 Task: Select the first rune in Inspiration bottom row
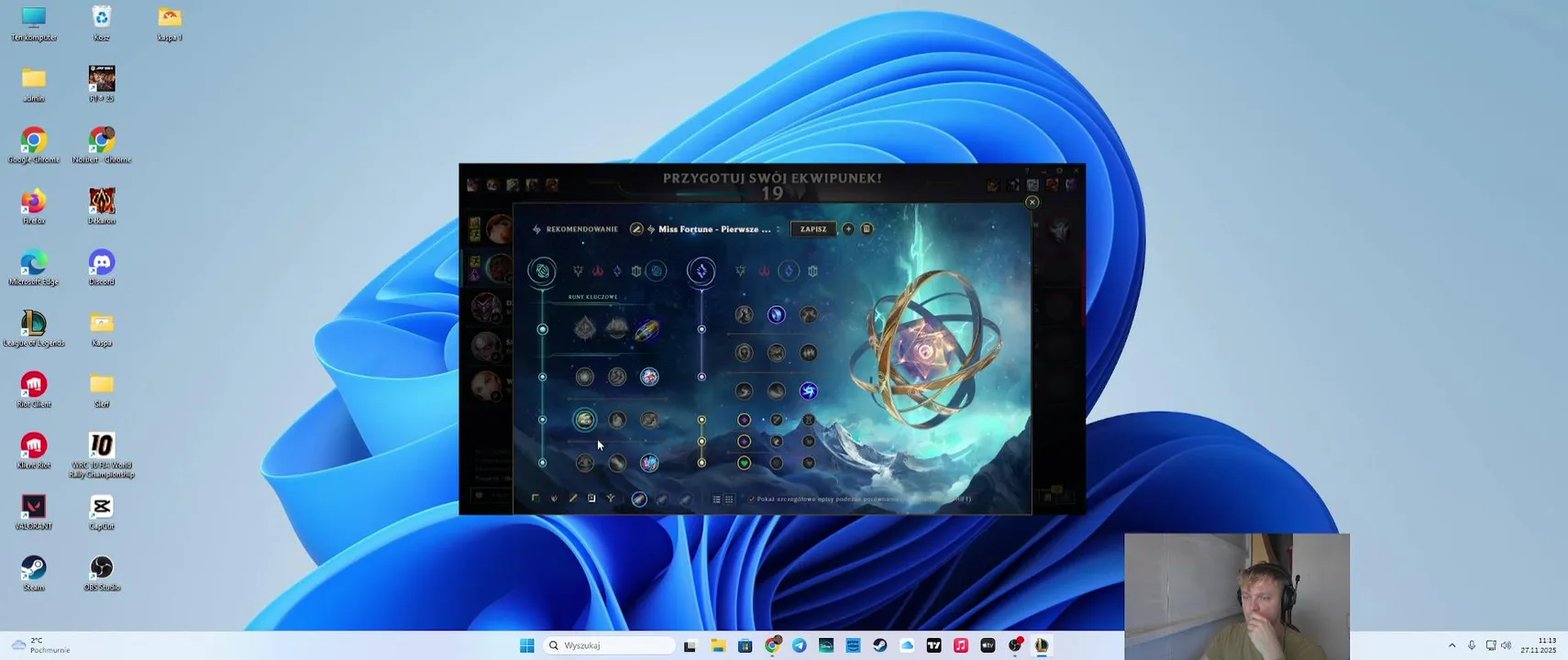click(x=585, y=463)
